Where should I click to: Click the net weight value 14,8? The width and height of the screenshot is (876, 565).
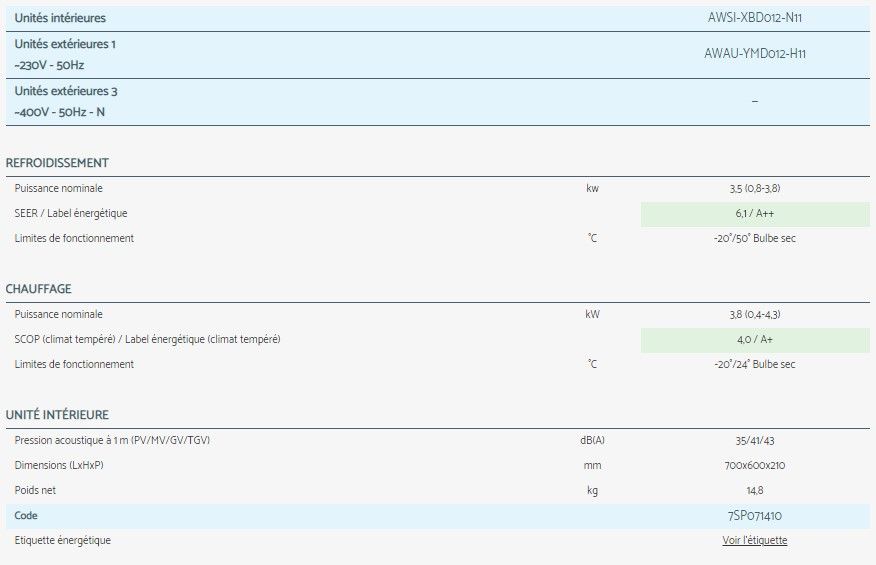click(x=754, y=490)
